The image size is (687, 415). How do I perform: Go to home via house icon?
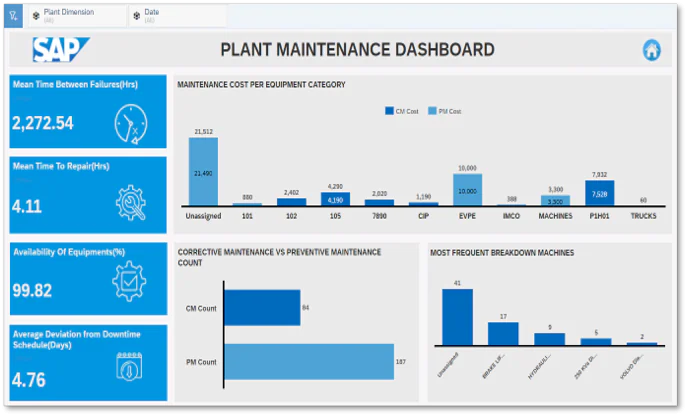(652, 50)
